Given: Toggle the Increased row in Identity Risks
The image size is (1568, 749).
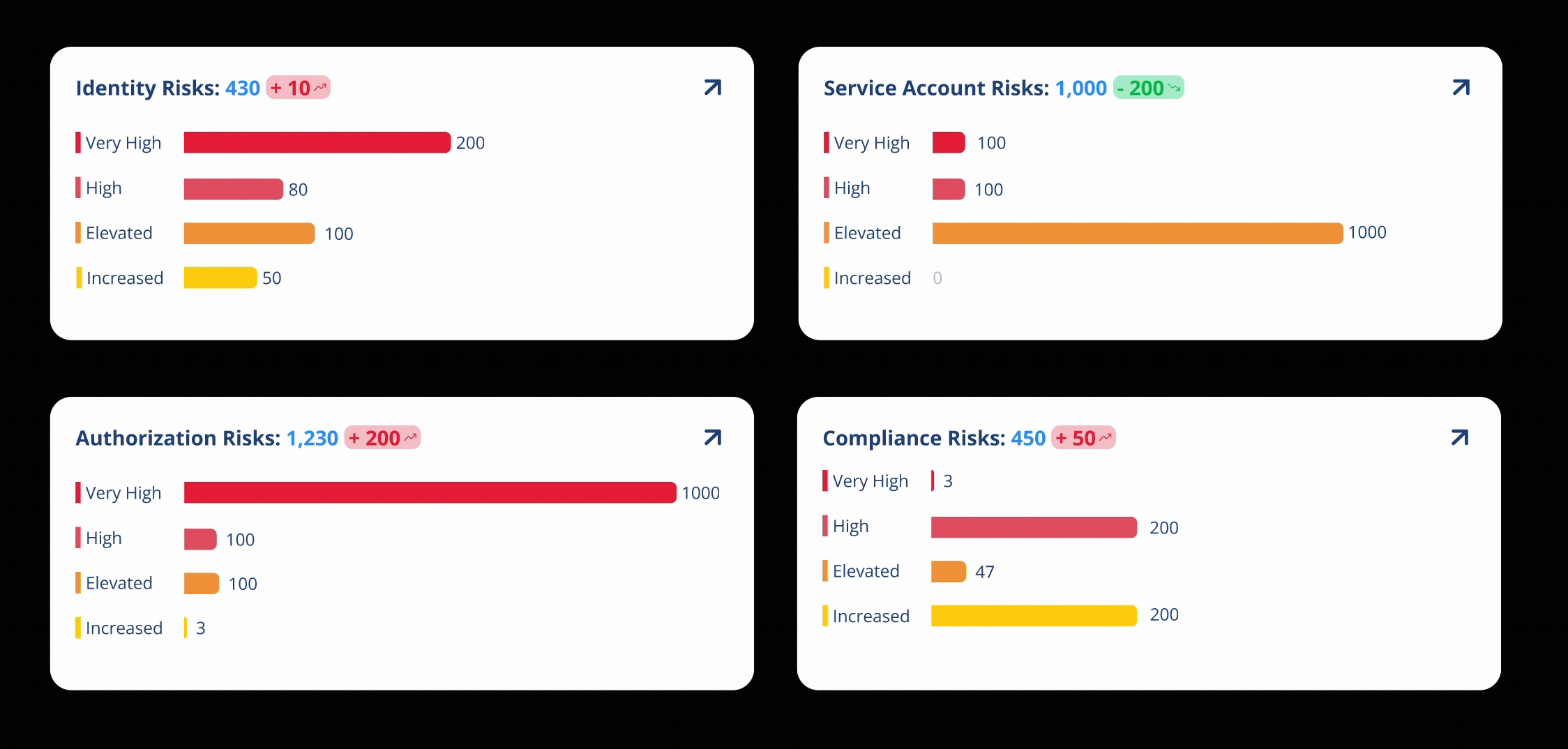Looking at the screenshot, I should (124, 278).
